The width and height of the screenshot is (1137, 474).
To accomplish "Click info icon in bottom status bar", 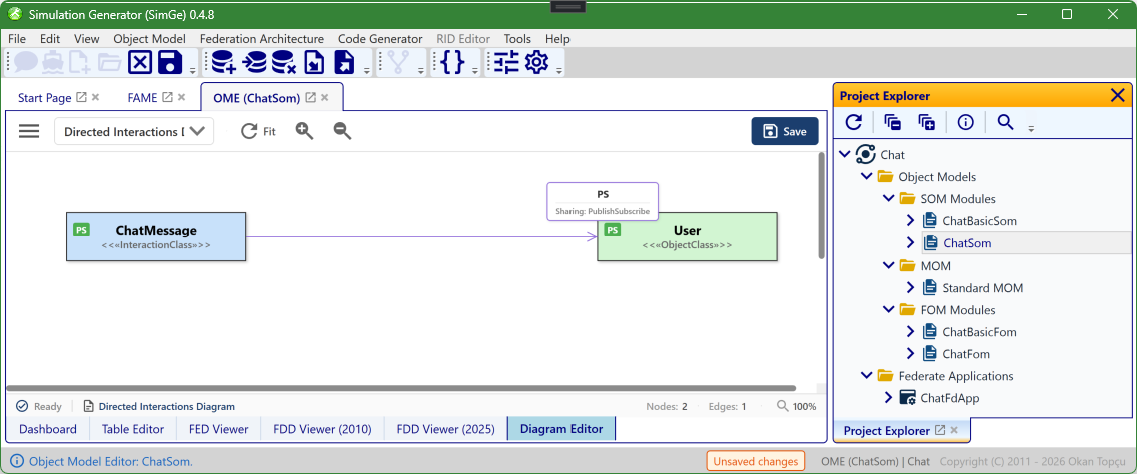I will point(17,461).
